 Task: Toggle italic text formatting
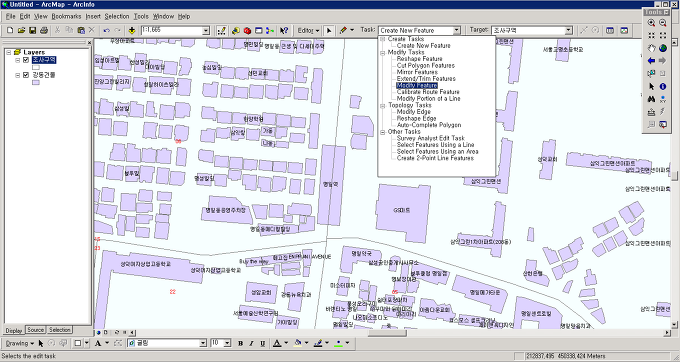click(251, 343)
